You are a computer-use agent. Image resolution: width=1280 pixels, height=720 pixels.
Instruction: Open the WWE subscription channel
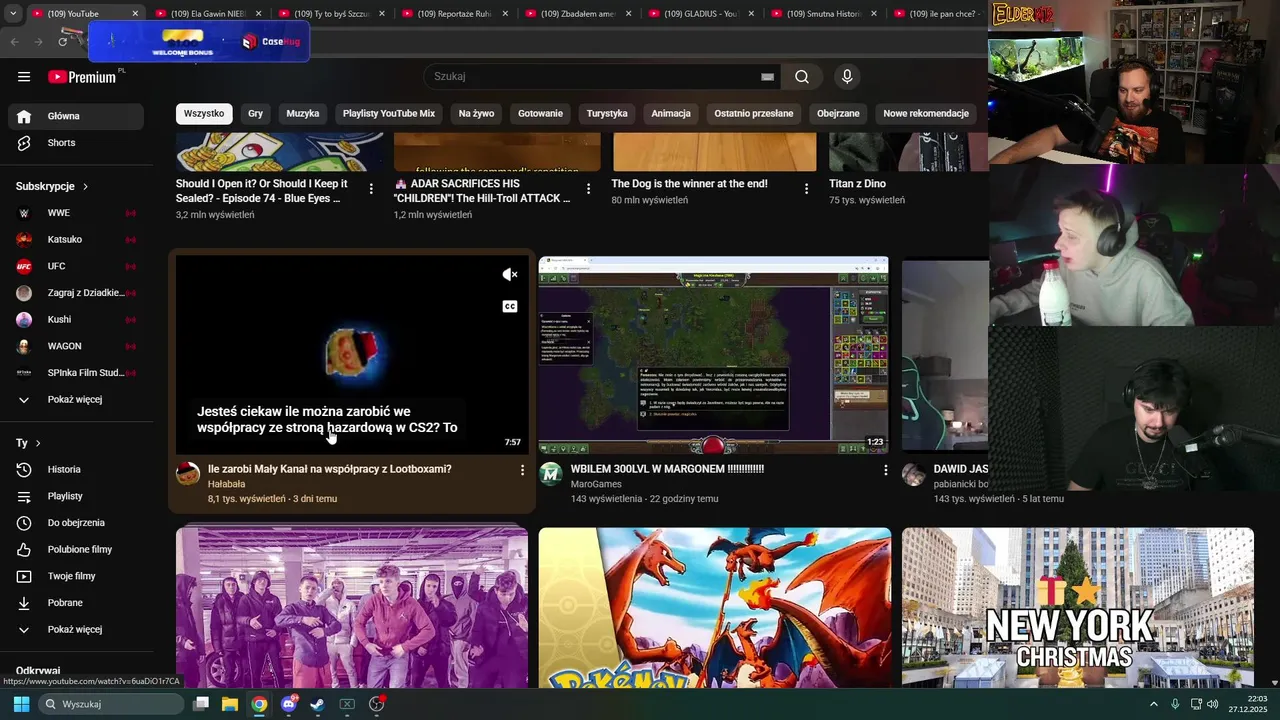coord(76,213)
